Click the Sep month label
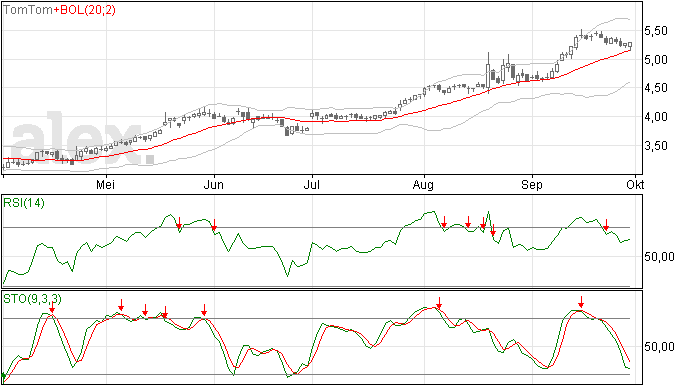 [x=532, y=184]
